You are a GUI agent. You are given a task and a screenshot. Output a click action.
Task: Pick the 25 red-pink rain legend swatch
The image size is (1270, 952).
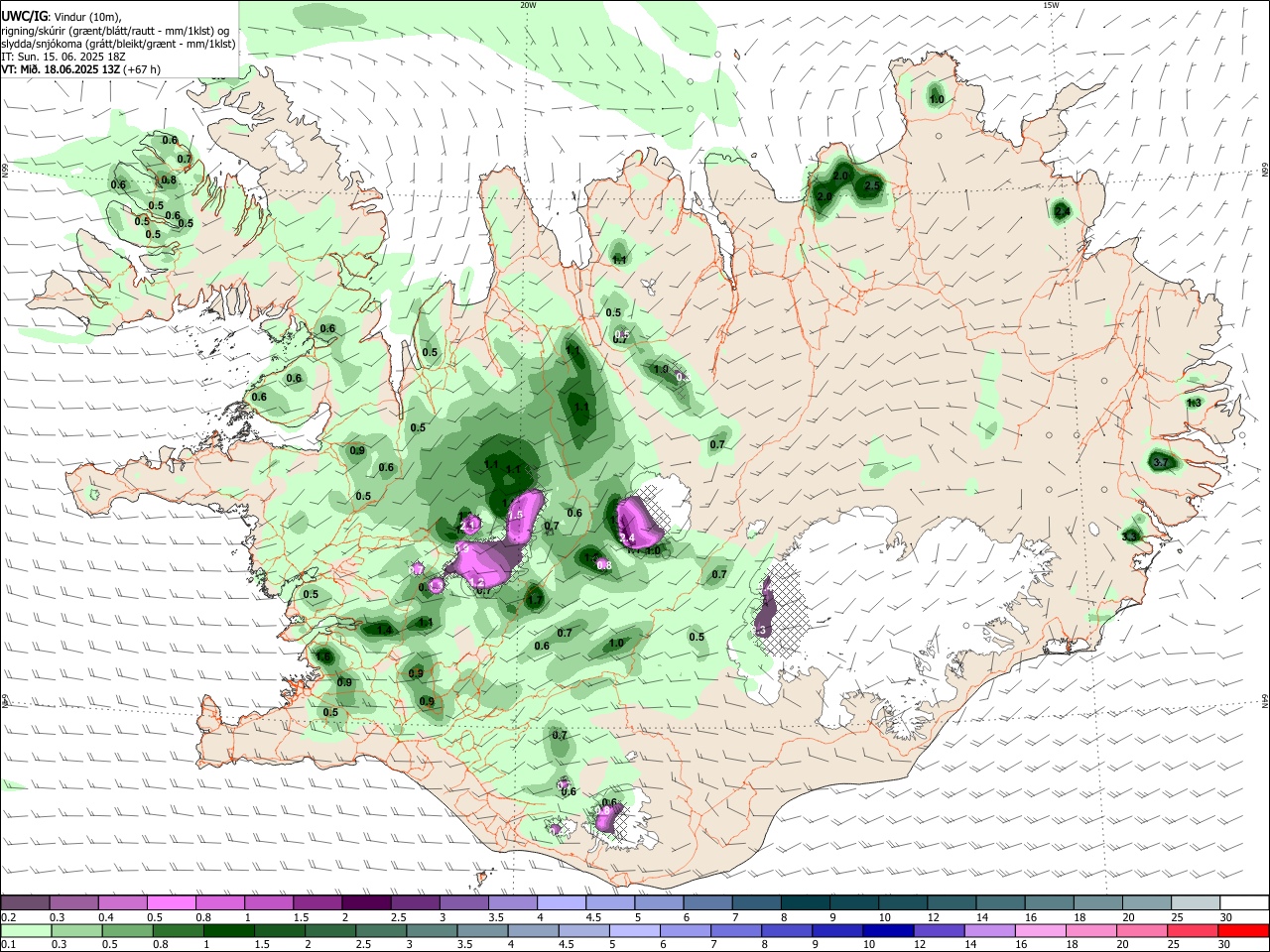tap(1195, 930)
